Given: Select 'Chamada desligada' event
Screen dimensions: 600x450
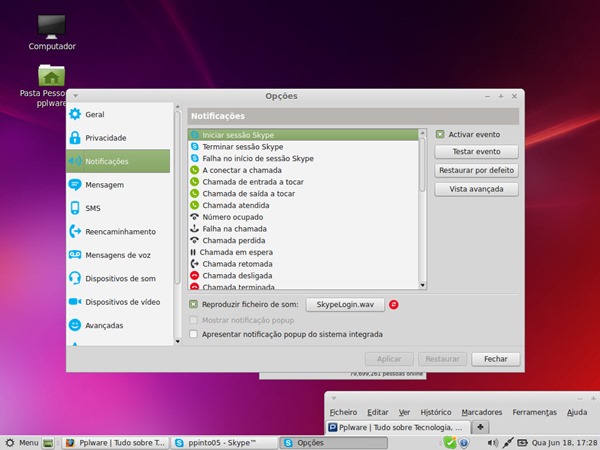Looking at the screenshot, I should point(303,276).
